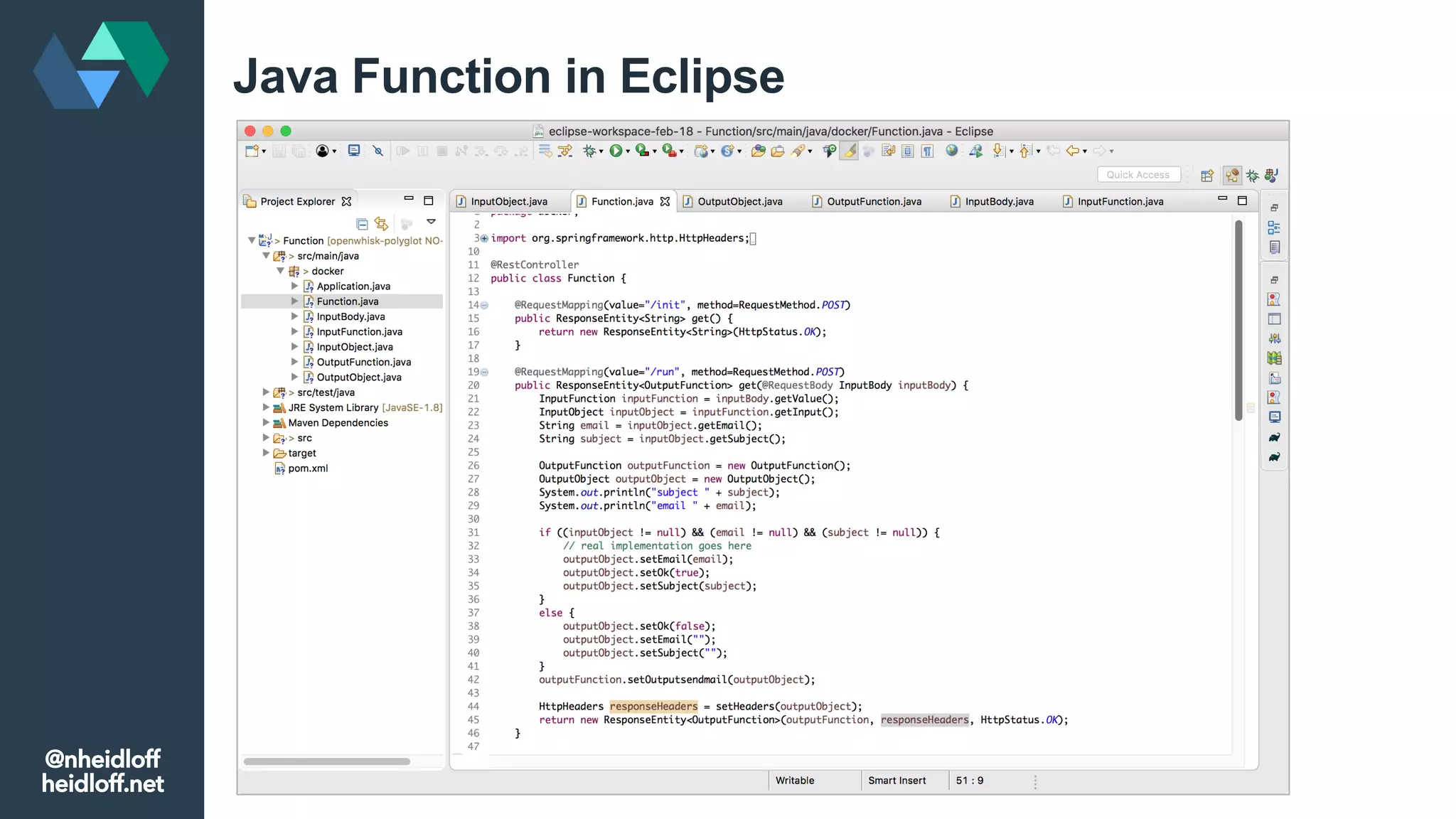
Task: Select the Java EE perspective icon
Action: pyautogui.click(x=1232, y=176)
